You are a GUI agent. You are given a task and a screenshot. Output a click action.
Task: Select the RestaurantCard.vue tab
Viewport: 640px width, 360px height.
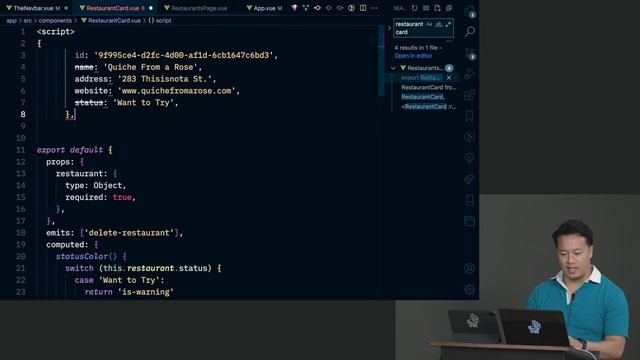[x=116, y=8]
